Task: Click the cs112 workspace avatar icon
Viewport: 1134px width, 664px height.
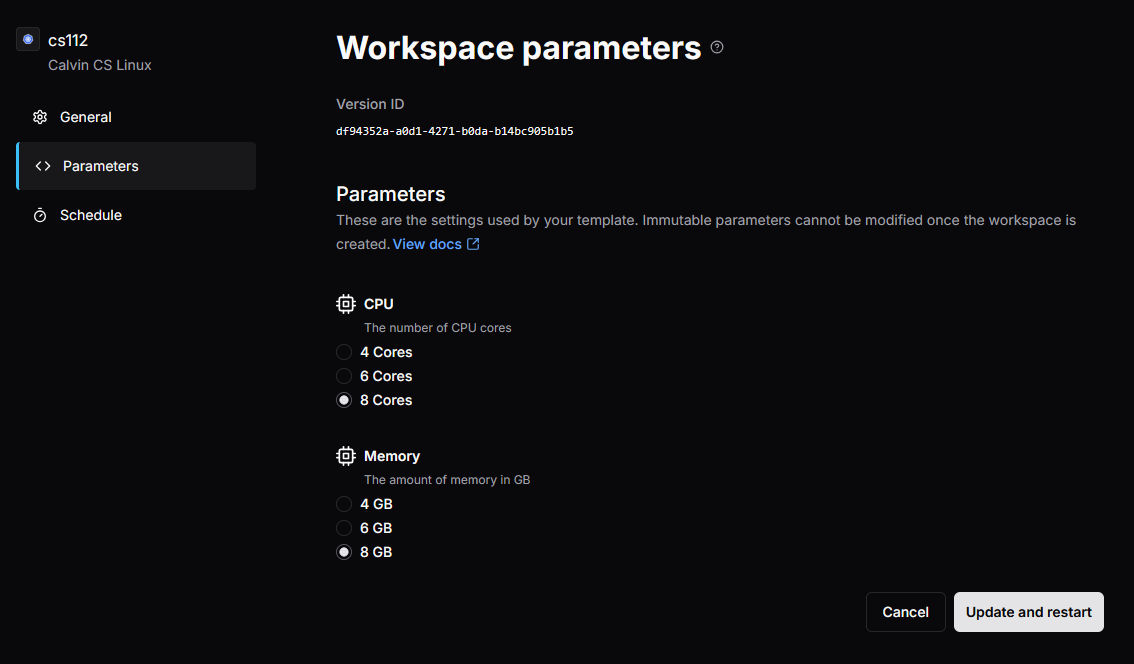Action: click(x=28, y=40)
